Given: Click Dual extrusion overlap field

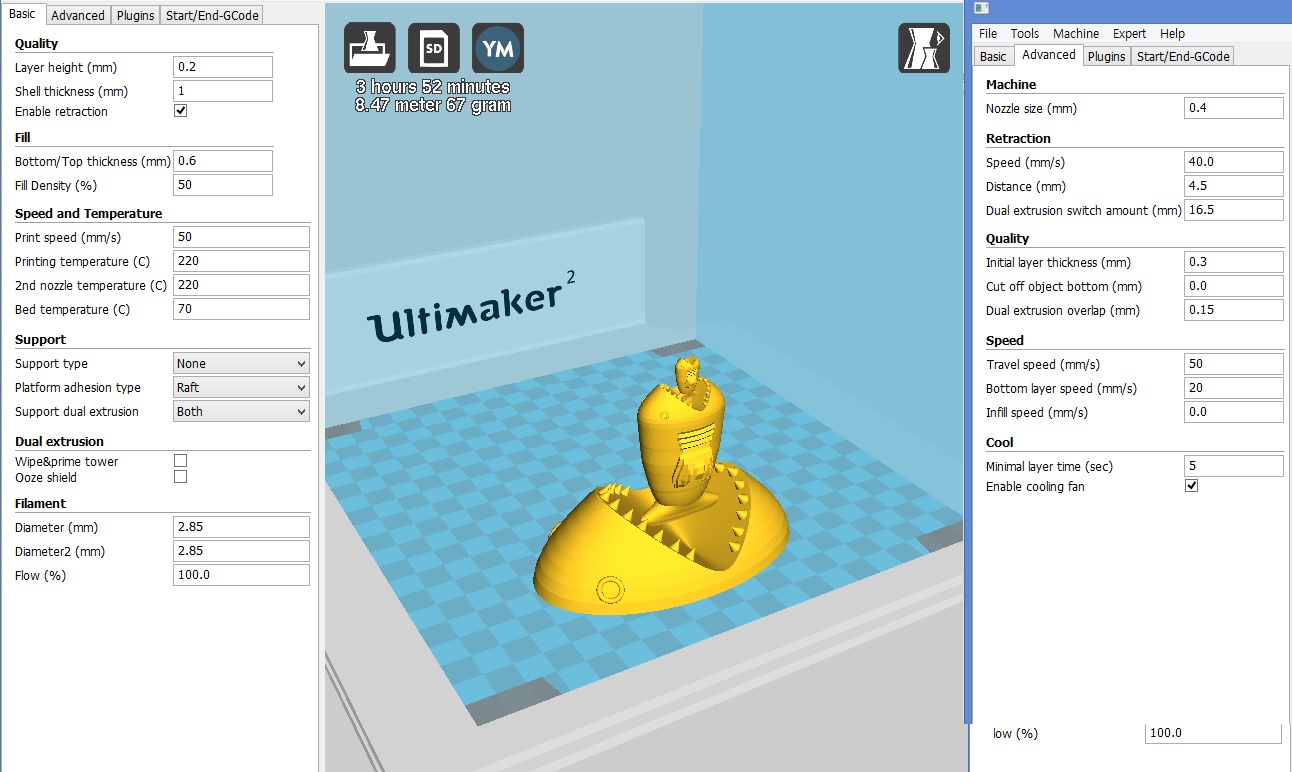Looking at the screenshot, I should pos(1233,310).
